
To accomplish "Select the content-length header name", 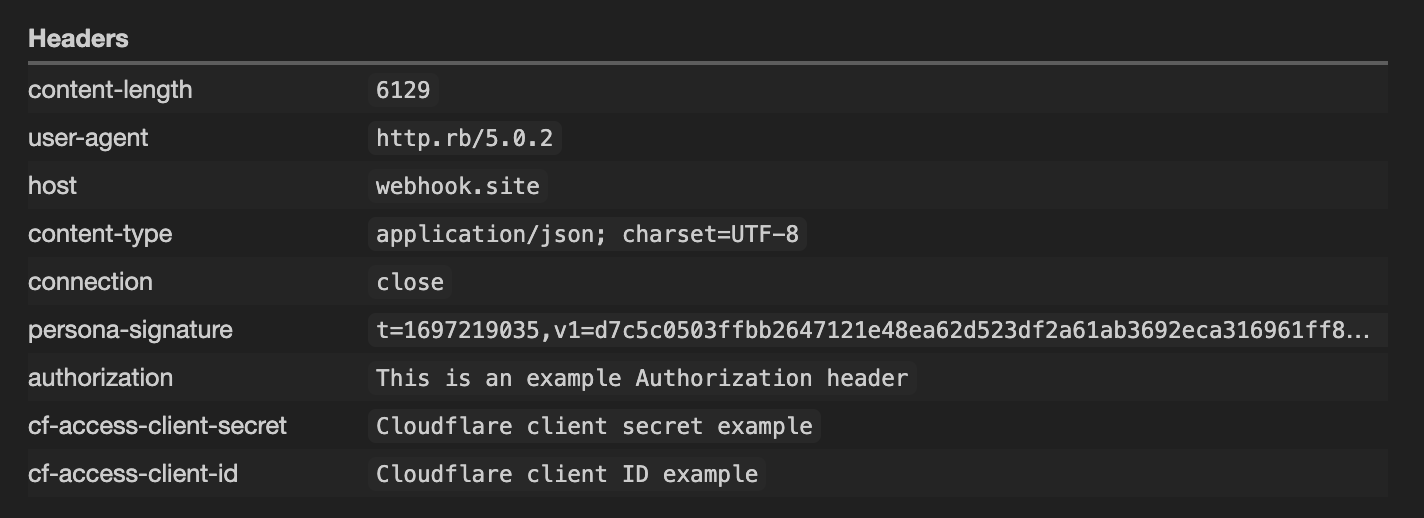I will [110, 90].
